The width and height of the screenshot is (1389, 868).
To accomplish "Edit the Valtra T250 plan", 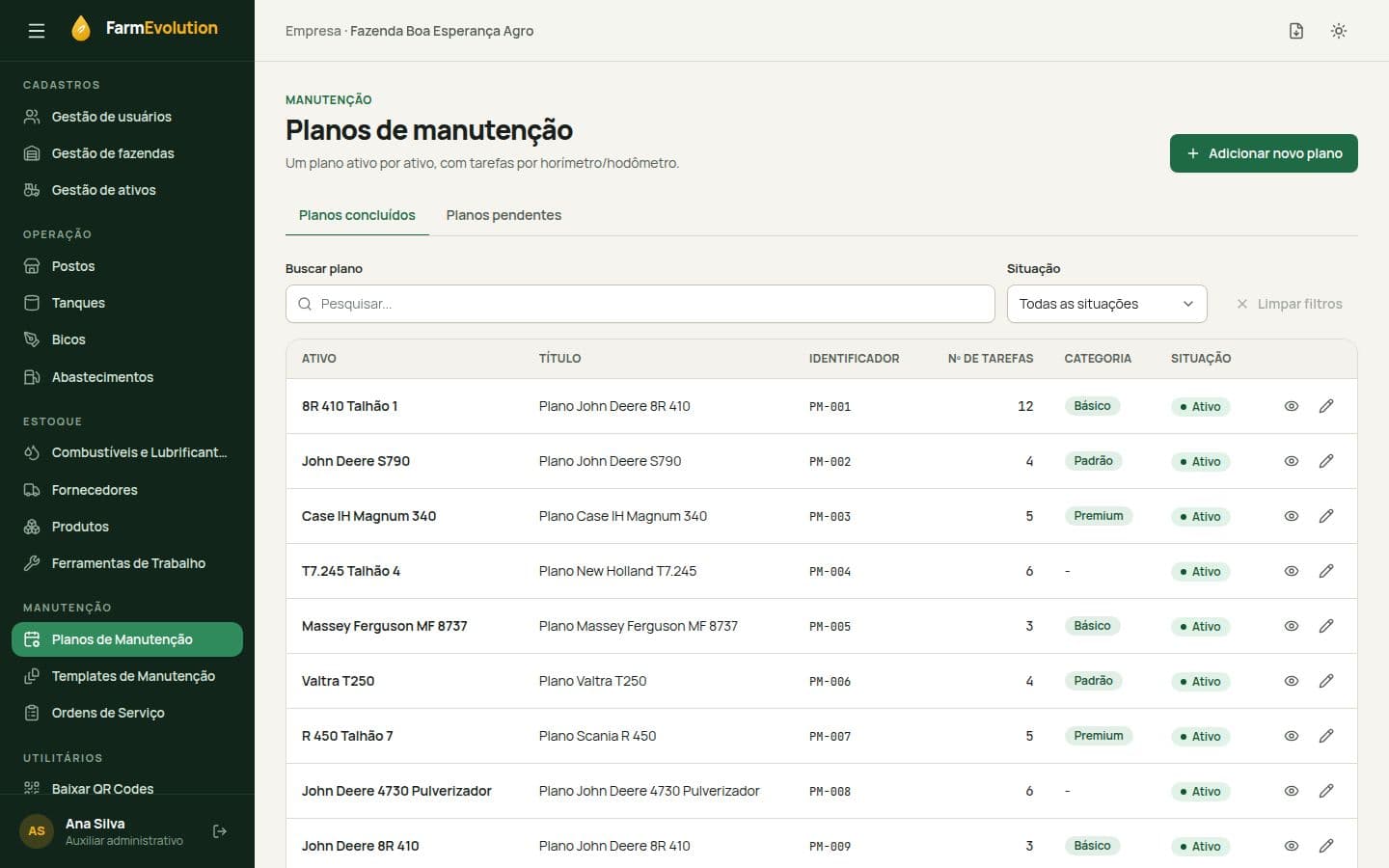I will pyautogui.click(x=1326, y=681).
